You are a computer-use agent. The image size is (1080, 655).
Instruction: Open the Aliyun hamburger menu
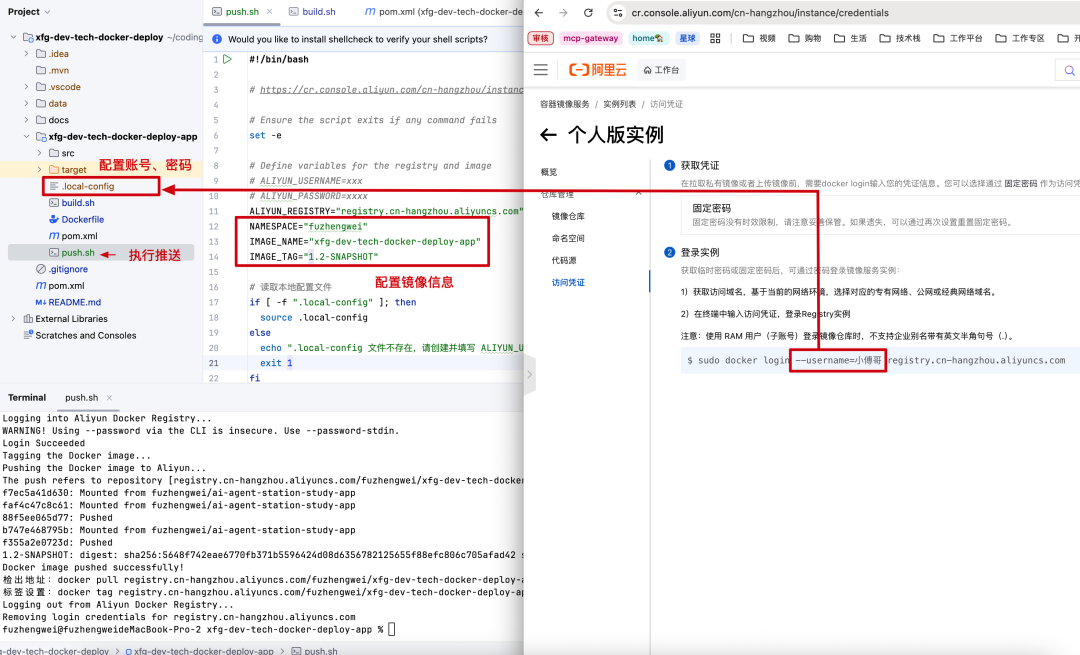(x=541, y=70)
